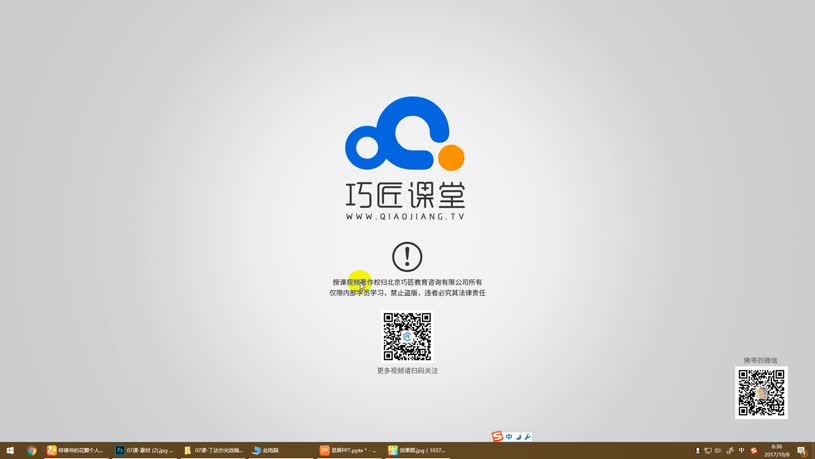The image size is (815, 459).
Task: Open the 此电脑 taskbar window
Action: (x=281, y=451)
